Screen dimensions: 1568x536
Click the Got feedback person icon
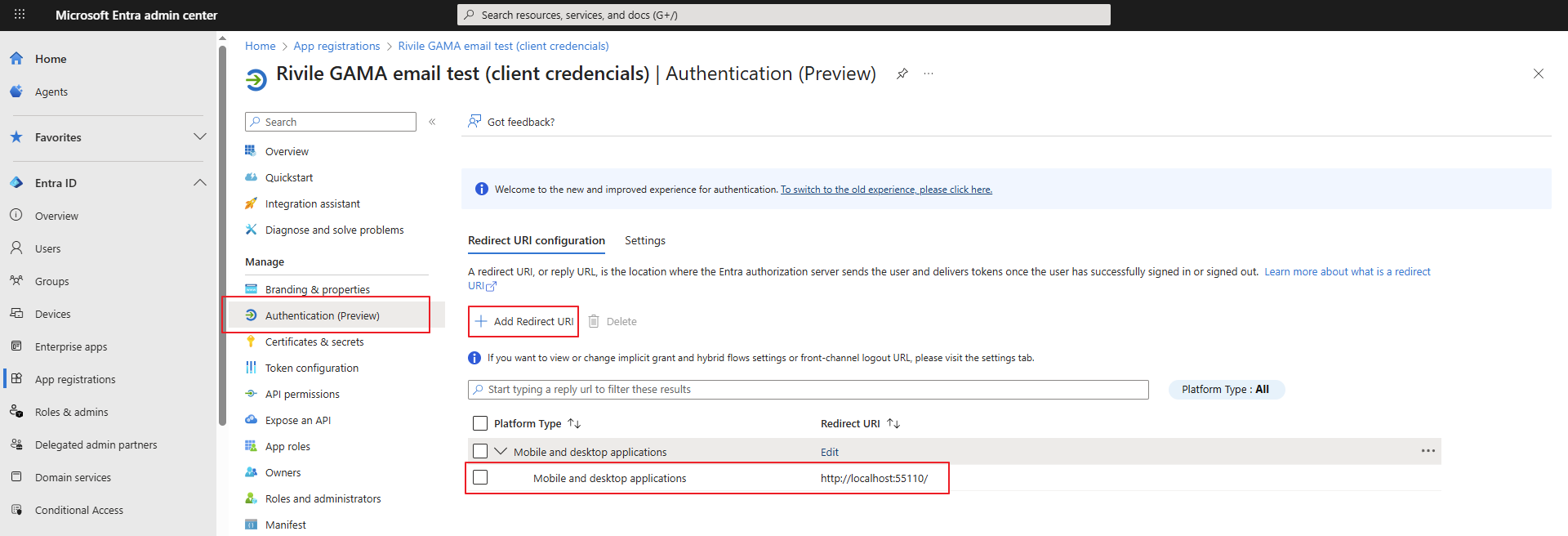(474, 121)
